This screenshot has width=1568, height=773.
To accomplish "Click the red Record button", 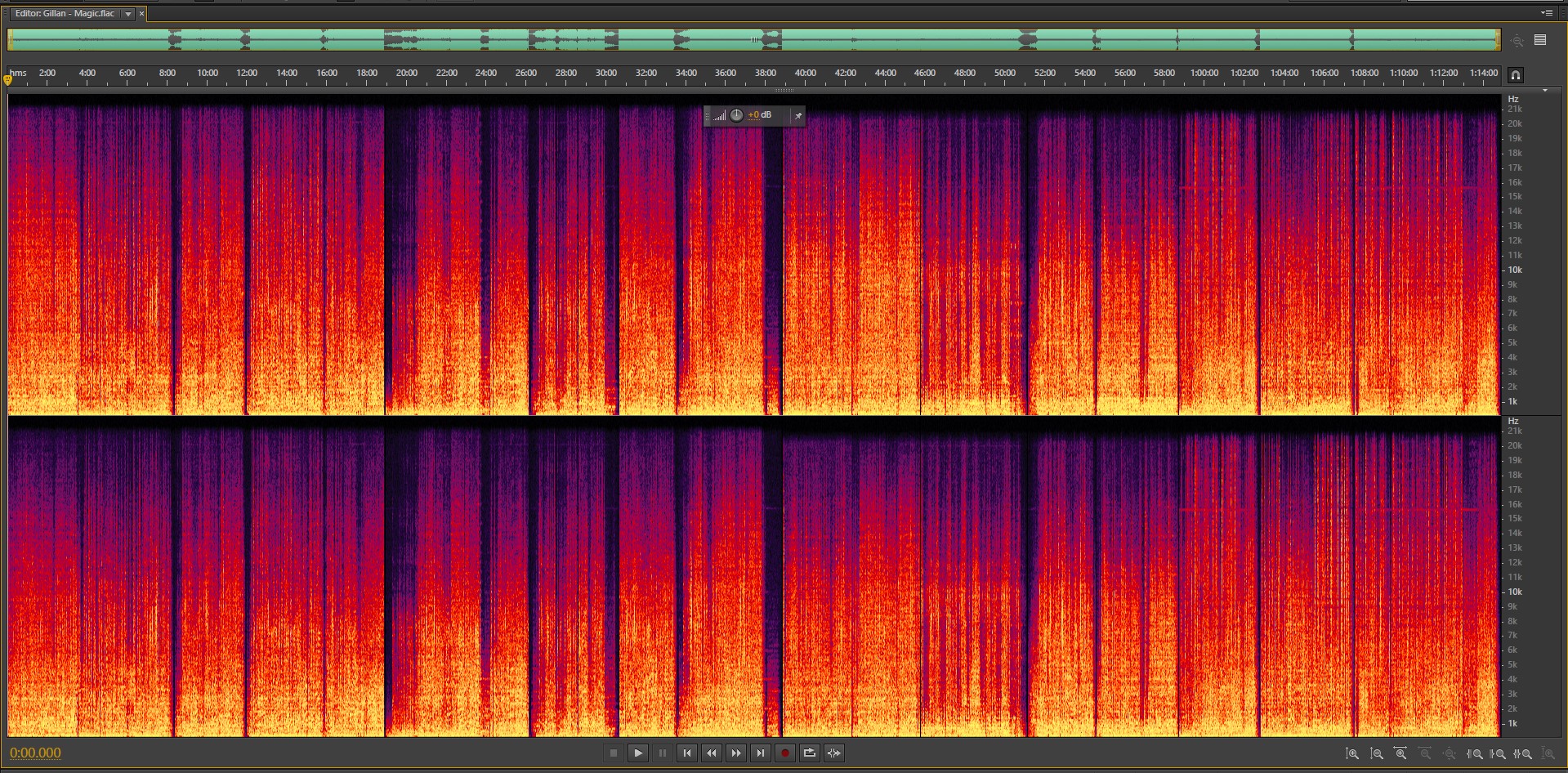I will coord(785,753).
